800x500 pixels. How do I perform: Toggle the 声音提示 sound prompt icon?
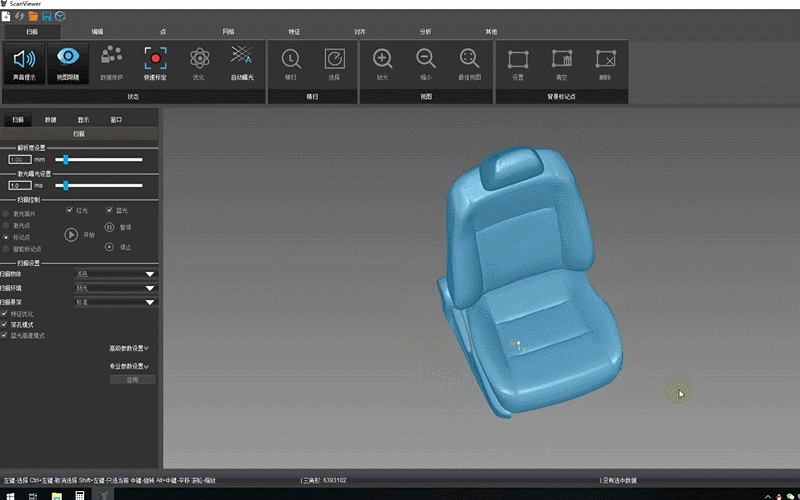point(23,63)
